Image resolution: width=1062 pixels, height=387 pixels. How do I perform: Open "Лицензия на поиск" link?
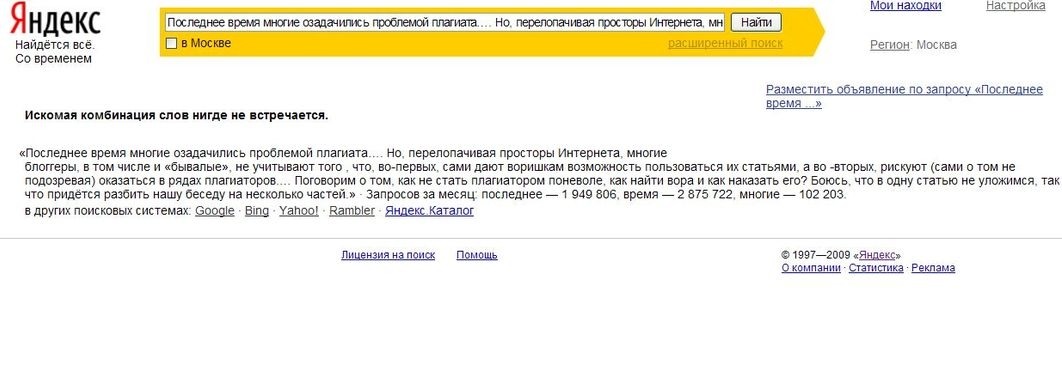(388, 255)
